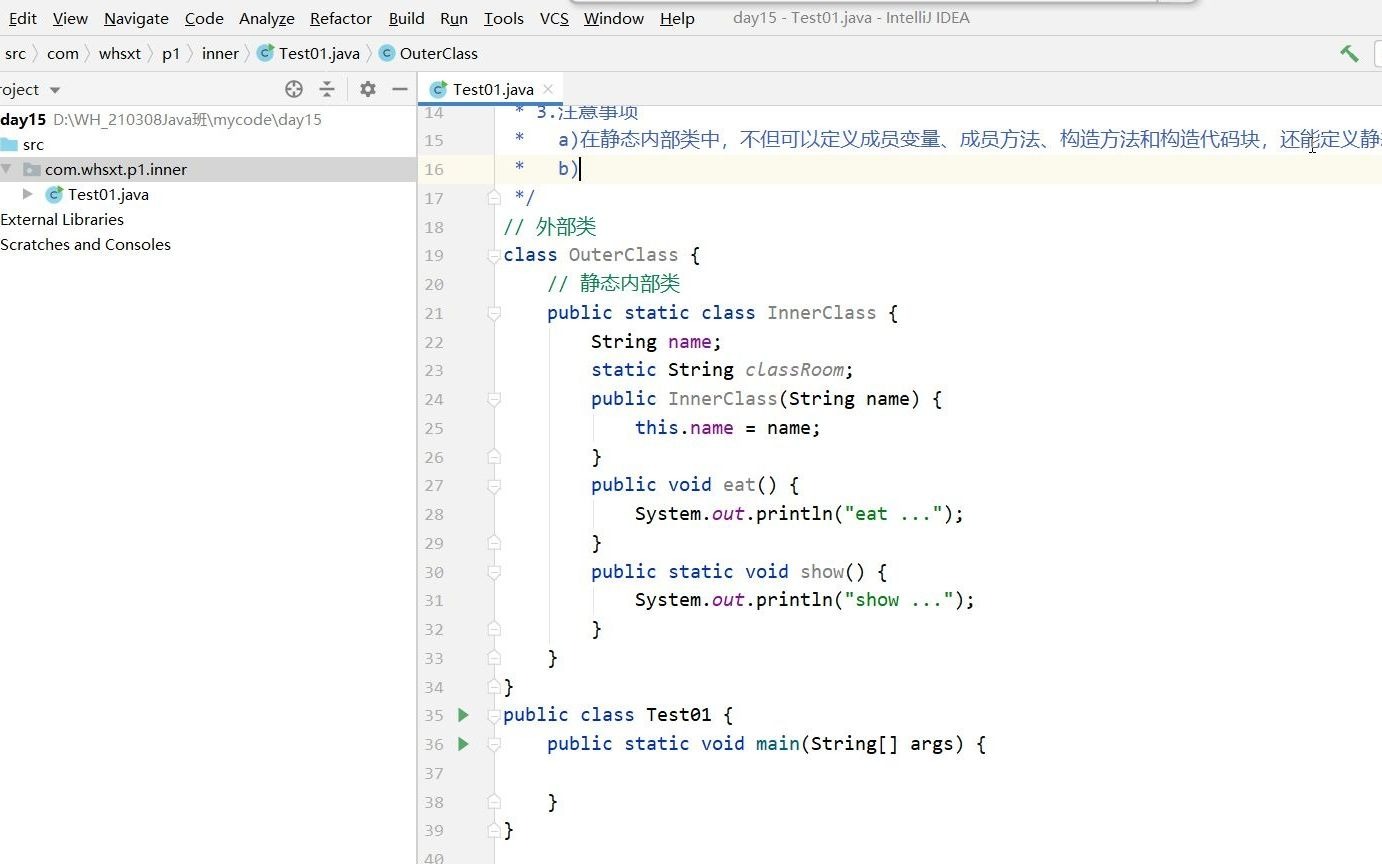This screenshot has height=864, width=1382.
Task: Click the whsxt breadcrumb
Action: [120, 54]
